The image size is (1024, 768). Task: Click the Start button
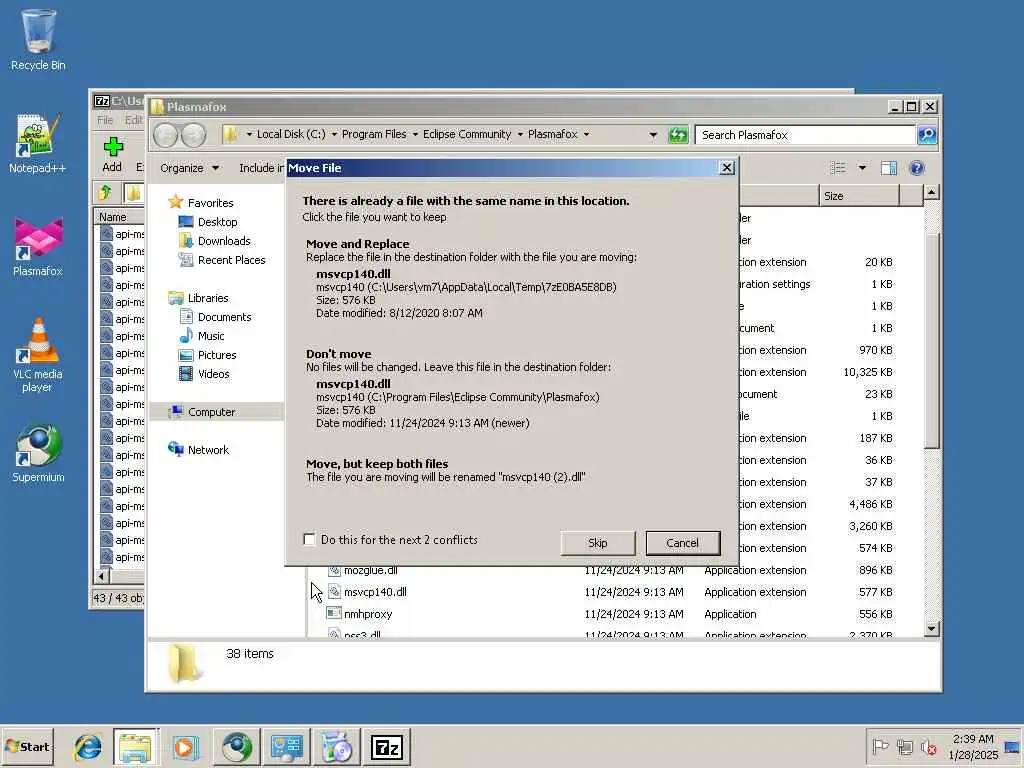click(27, 746)
